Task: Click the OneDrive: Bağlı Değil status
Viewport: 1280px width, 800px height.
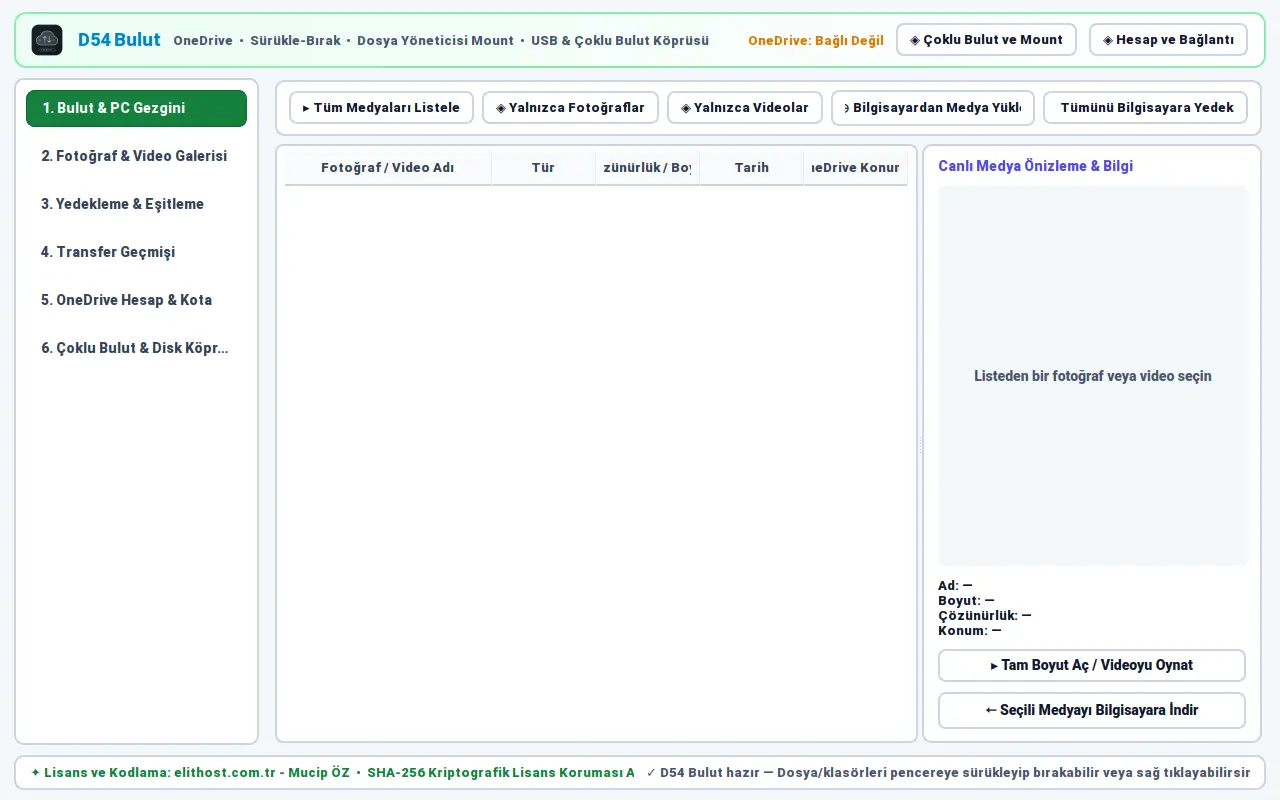Action: point(816,41)
